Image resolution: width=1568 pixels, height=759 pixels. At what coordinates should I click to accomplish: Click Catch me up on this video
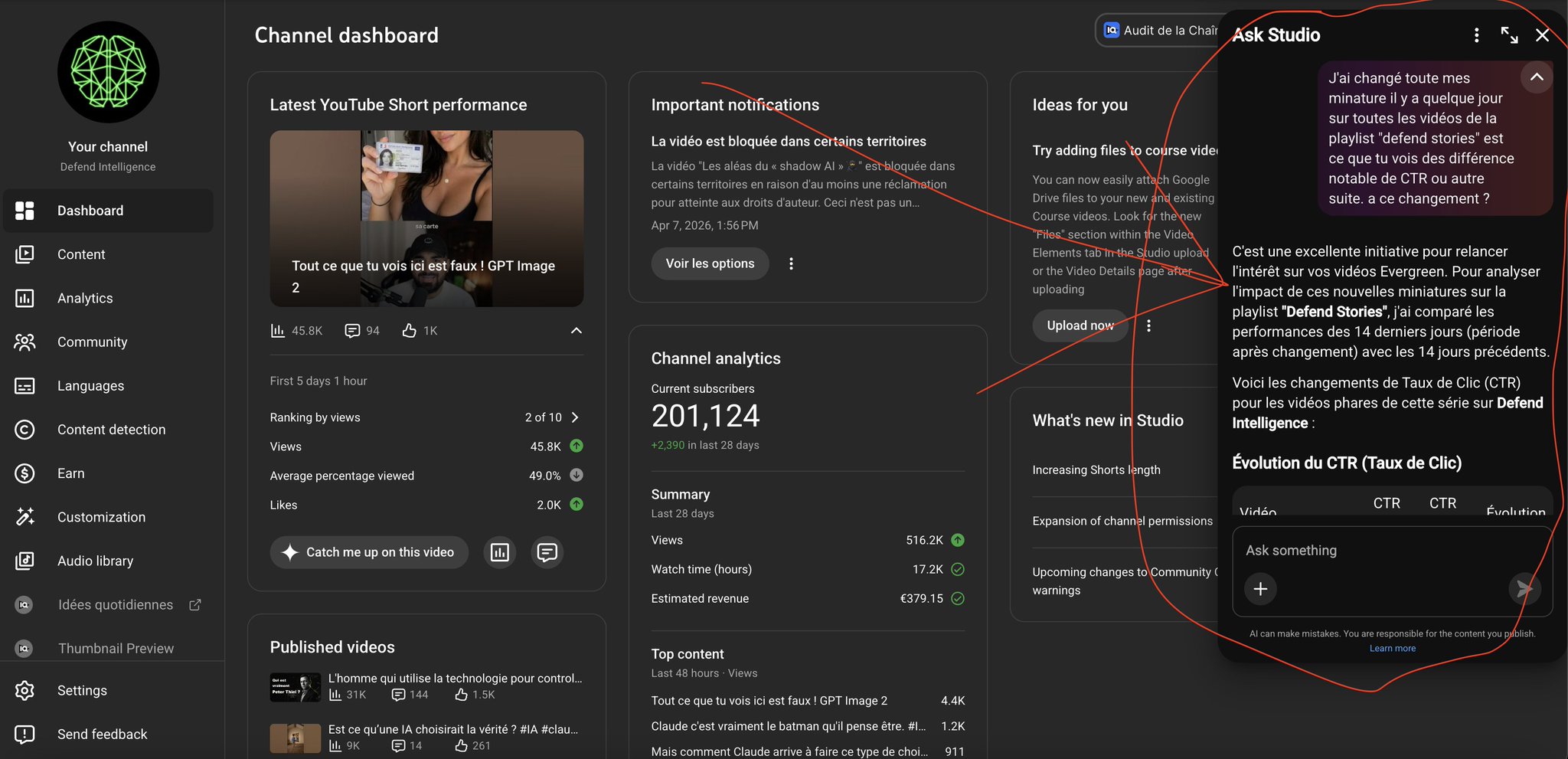click(369, 552)
